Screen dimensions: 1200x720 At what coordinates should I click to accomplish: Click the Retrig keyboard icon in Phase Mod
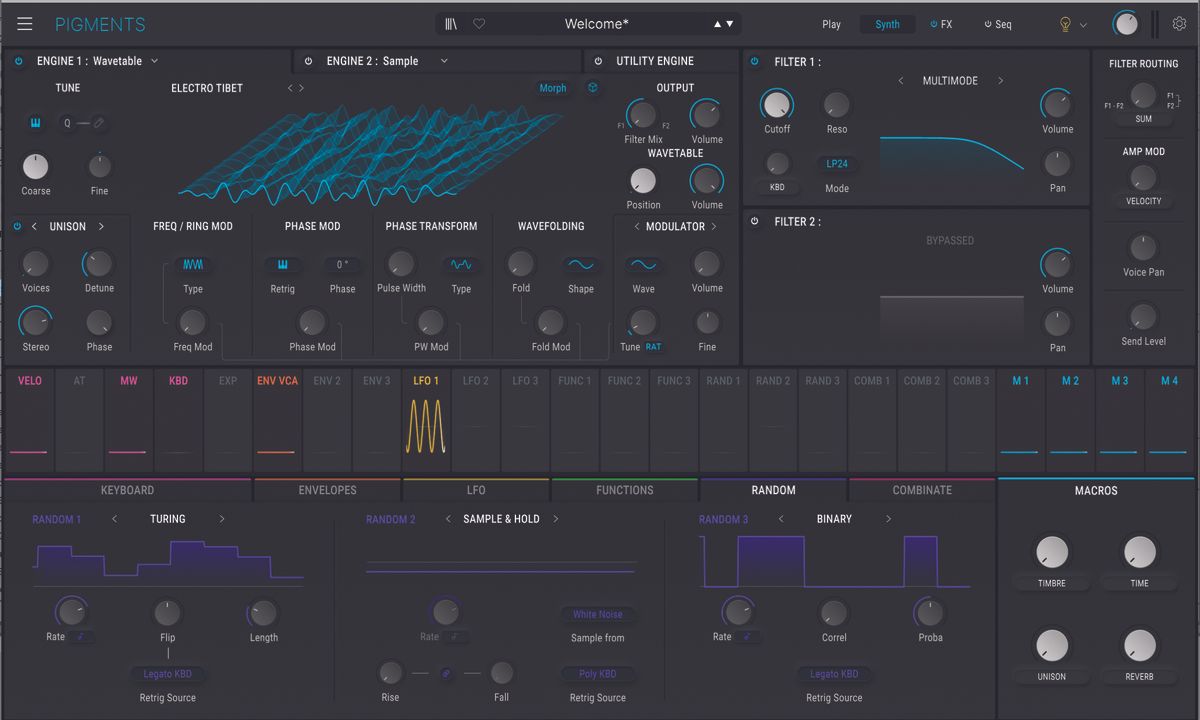point(282,265)
